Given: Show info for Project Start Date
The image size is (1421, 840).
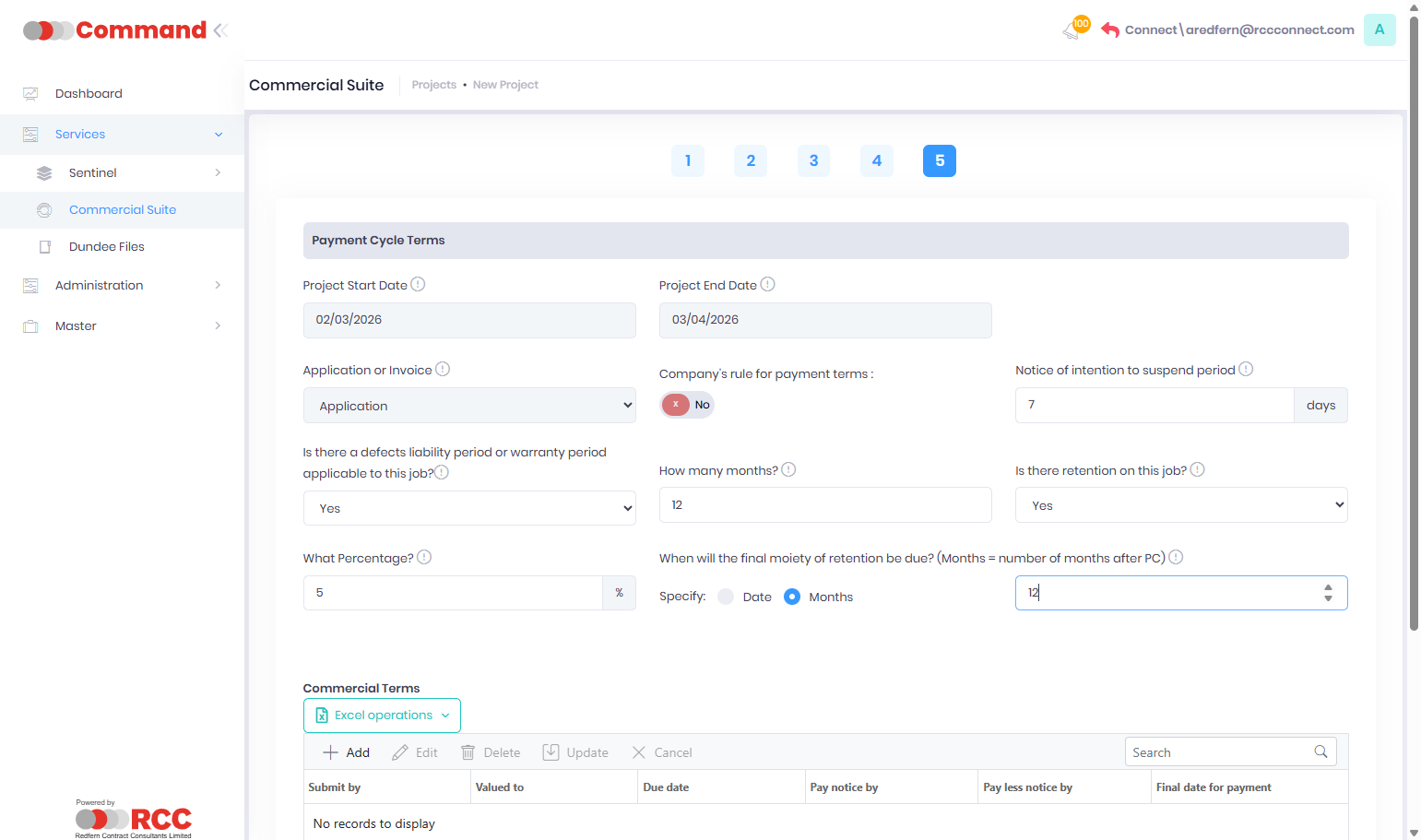Looking at the screenshot, I should 418,284.
